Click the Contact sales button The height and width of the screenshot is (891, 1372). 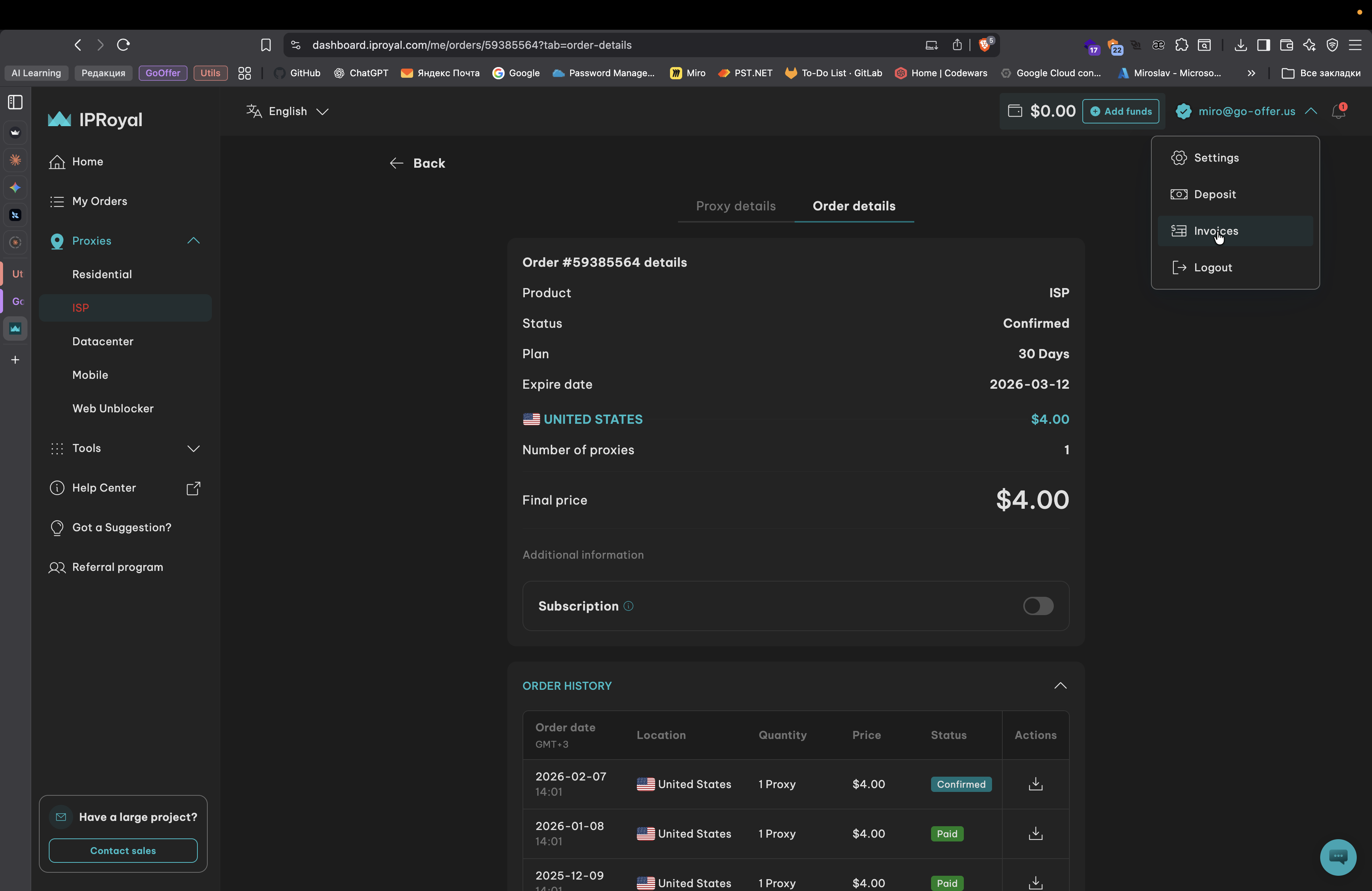[123, 851]
